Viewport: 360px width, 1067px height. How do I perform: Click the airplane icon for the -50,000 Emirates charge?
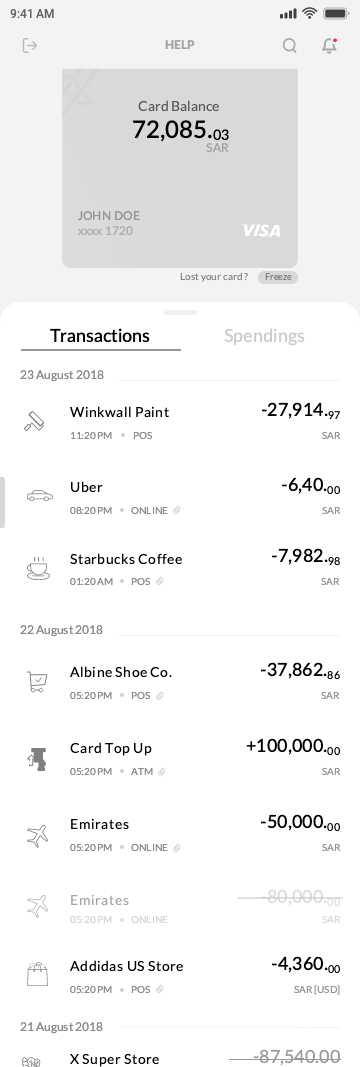tap(38, 835)
